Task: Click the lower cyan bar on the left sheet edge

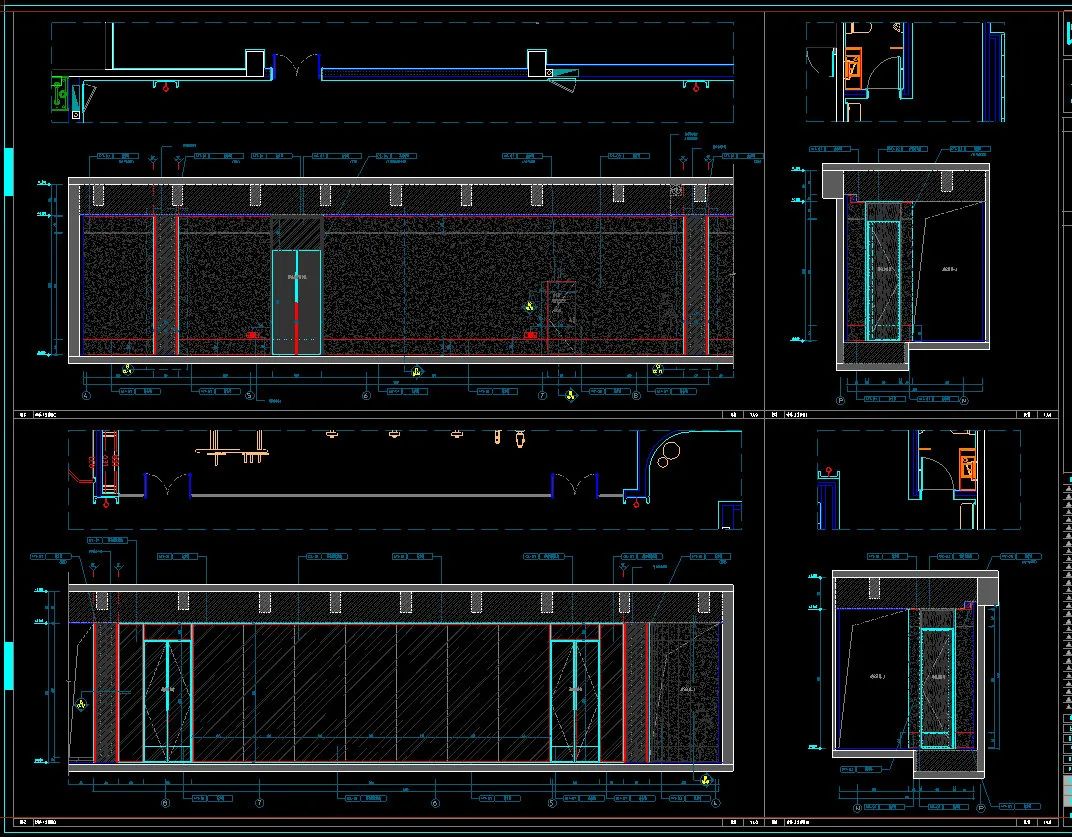Action: click(x=9, y=665)
